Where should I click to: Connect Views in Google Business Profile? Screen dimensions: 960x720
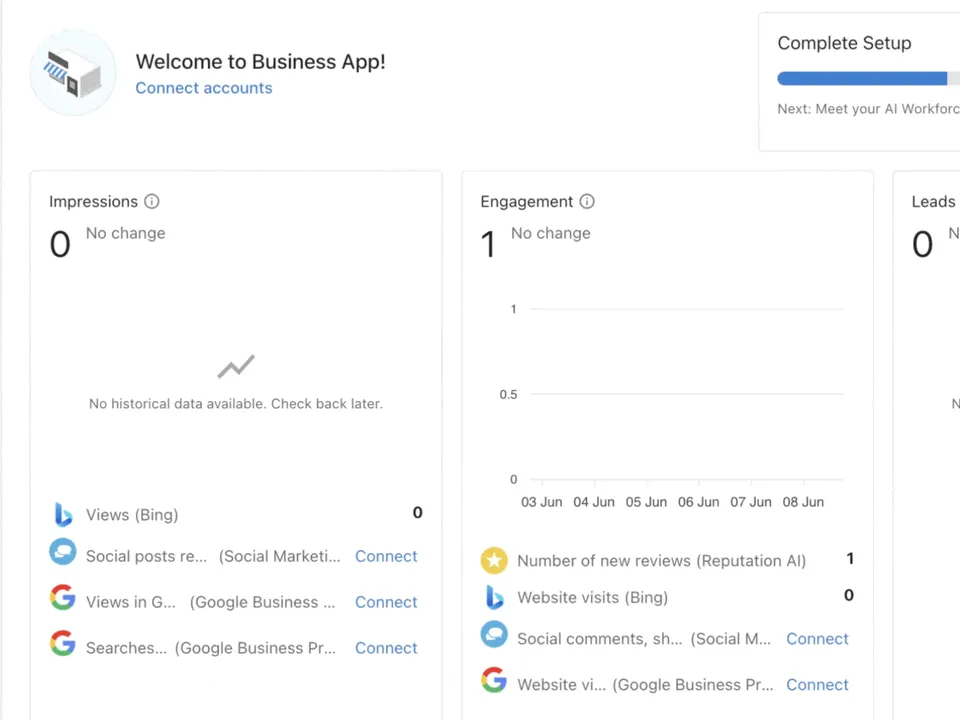386,602
